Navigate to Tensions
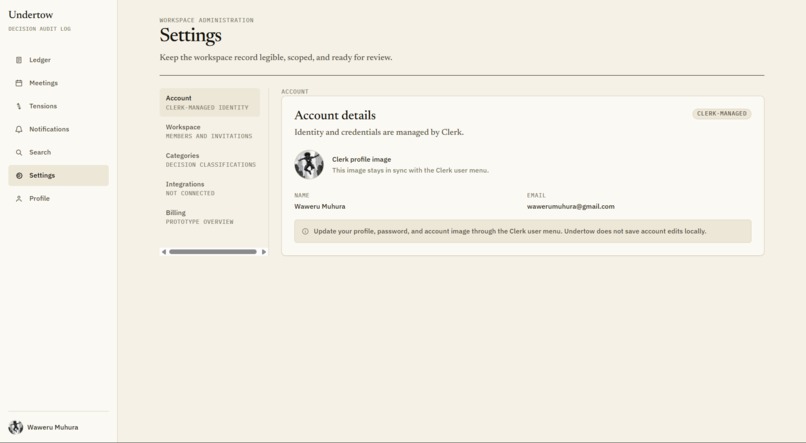The width and height of the screenshot is (806, 443). [59, 106]
